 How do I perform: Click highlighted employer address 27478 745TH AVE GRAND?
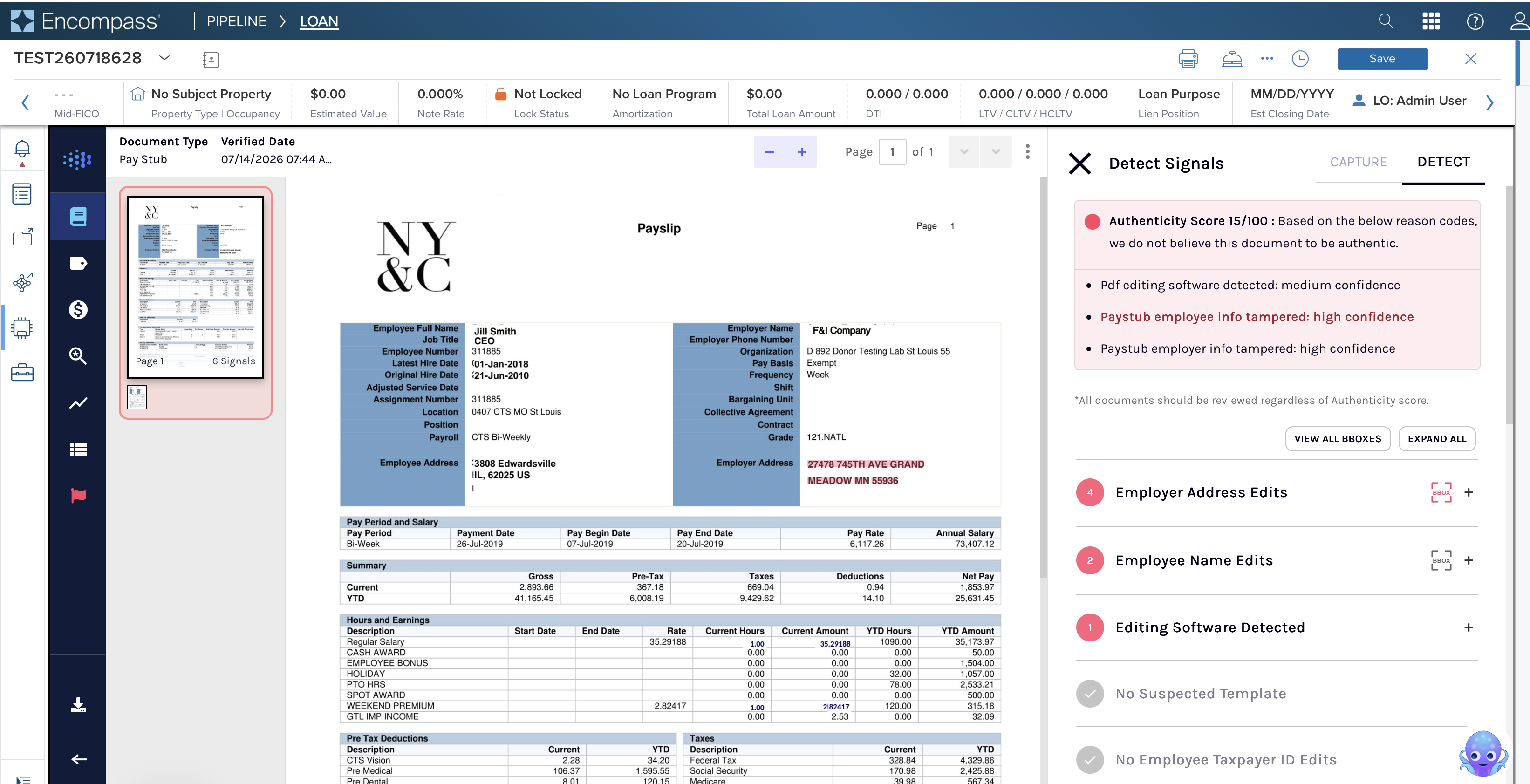tap(865, 464)
